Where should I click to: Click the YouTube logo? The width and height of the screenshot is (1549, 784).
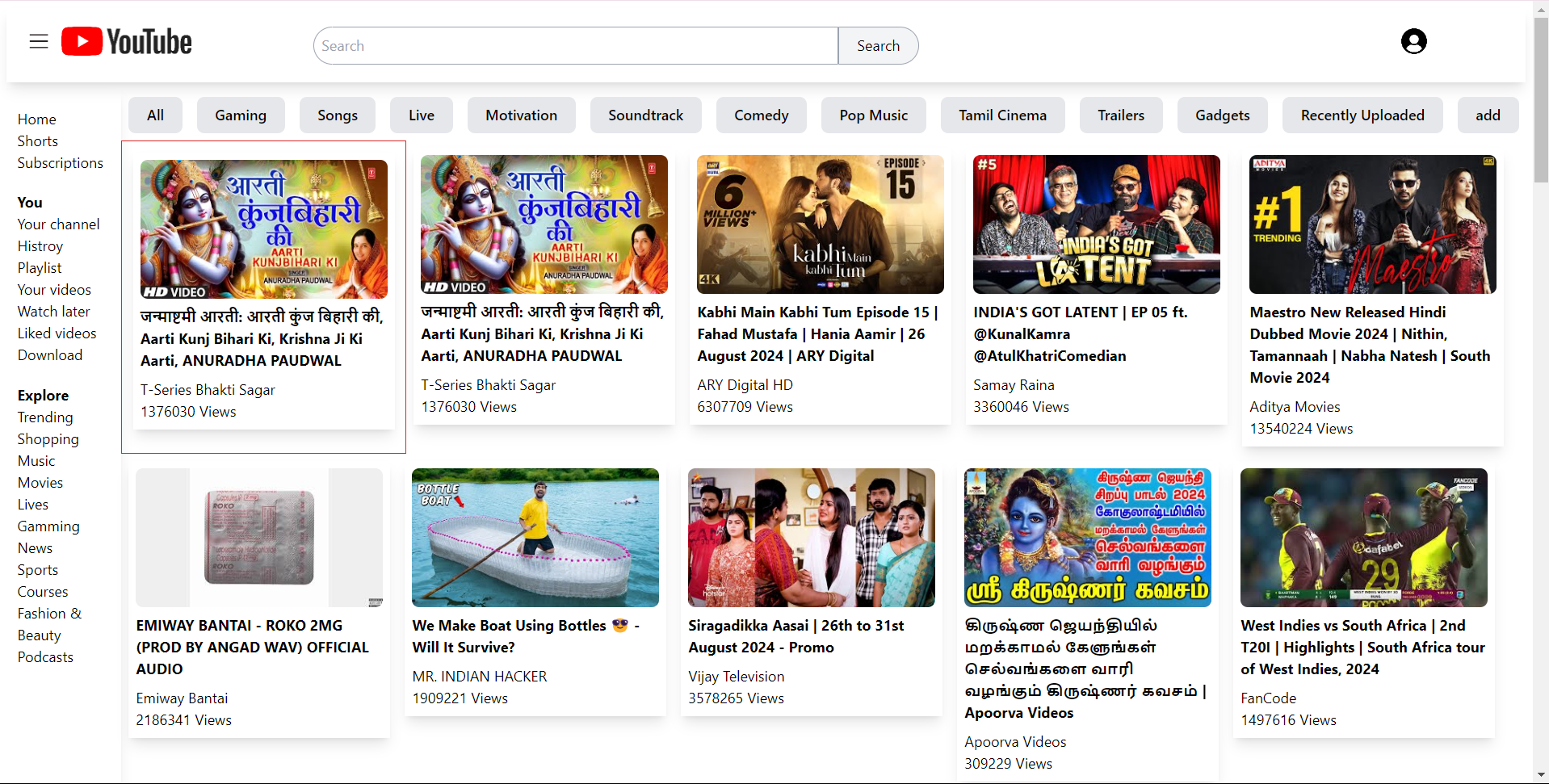(128, 42)
